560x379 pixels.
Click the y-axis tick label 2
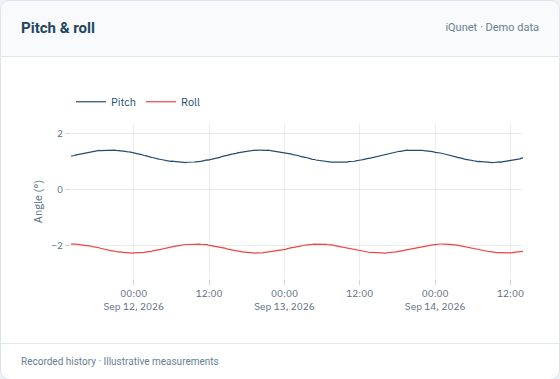click(60, 134)
